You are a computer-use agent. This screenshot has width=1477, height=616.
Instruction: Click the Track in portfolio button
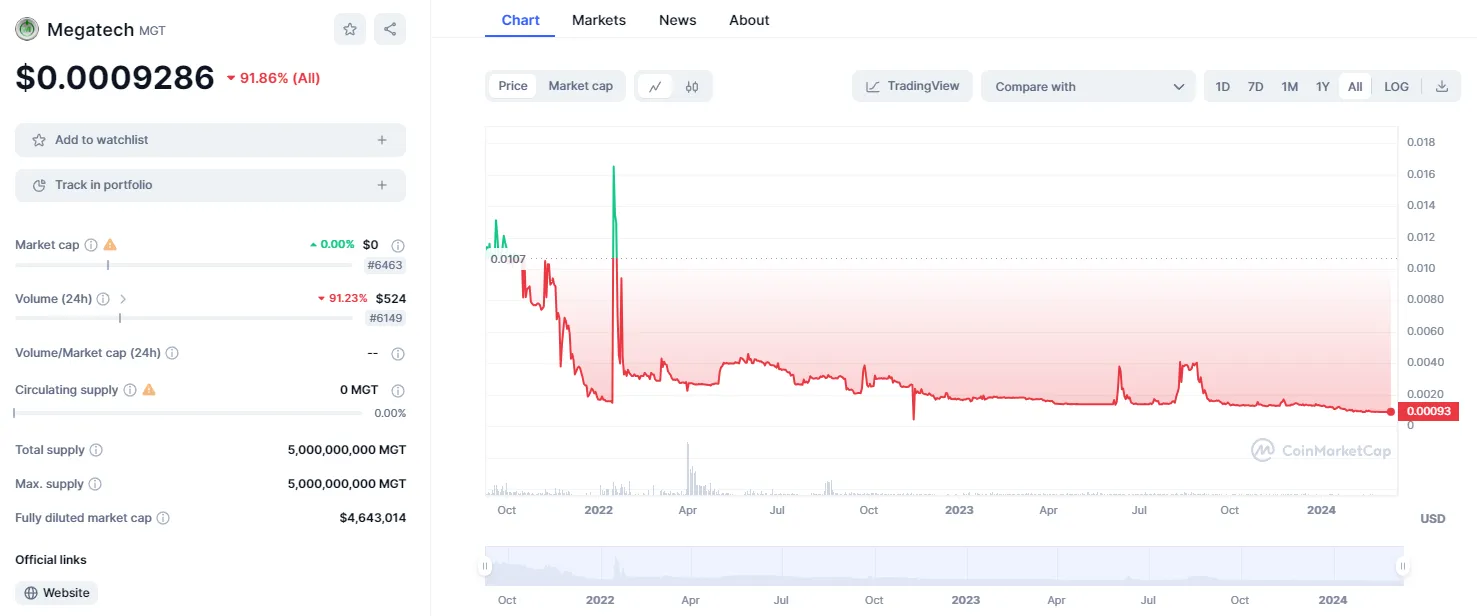tap(210, 185)
